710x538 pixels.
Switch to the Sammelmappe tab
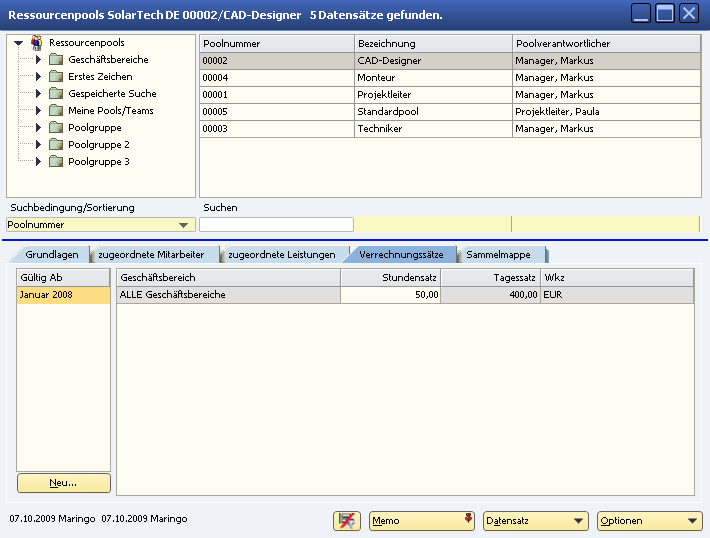tap(499, 255)
